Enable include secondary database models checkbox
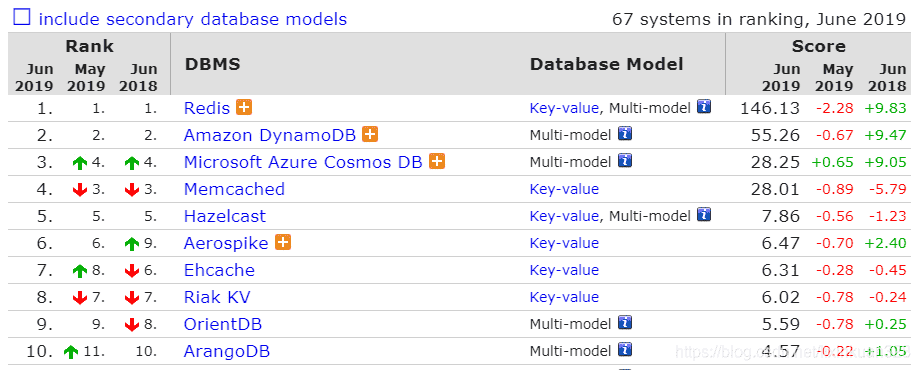 (x=22, y=18)
